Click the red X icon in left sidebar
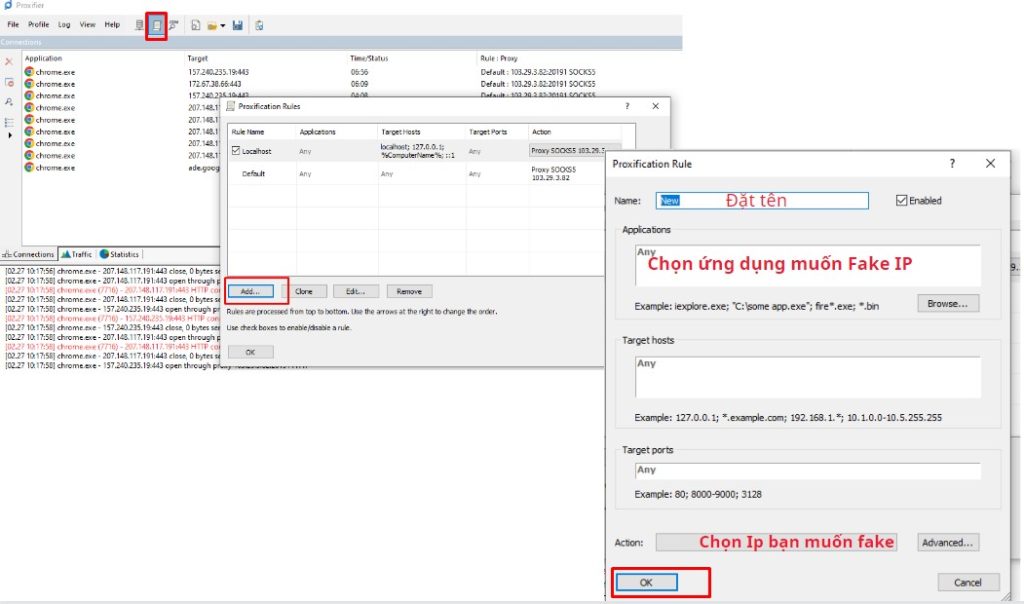Viewport: 1024px width, 604px height. tap(9, 62)
